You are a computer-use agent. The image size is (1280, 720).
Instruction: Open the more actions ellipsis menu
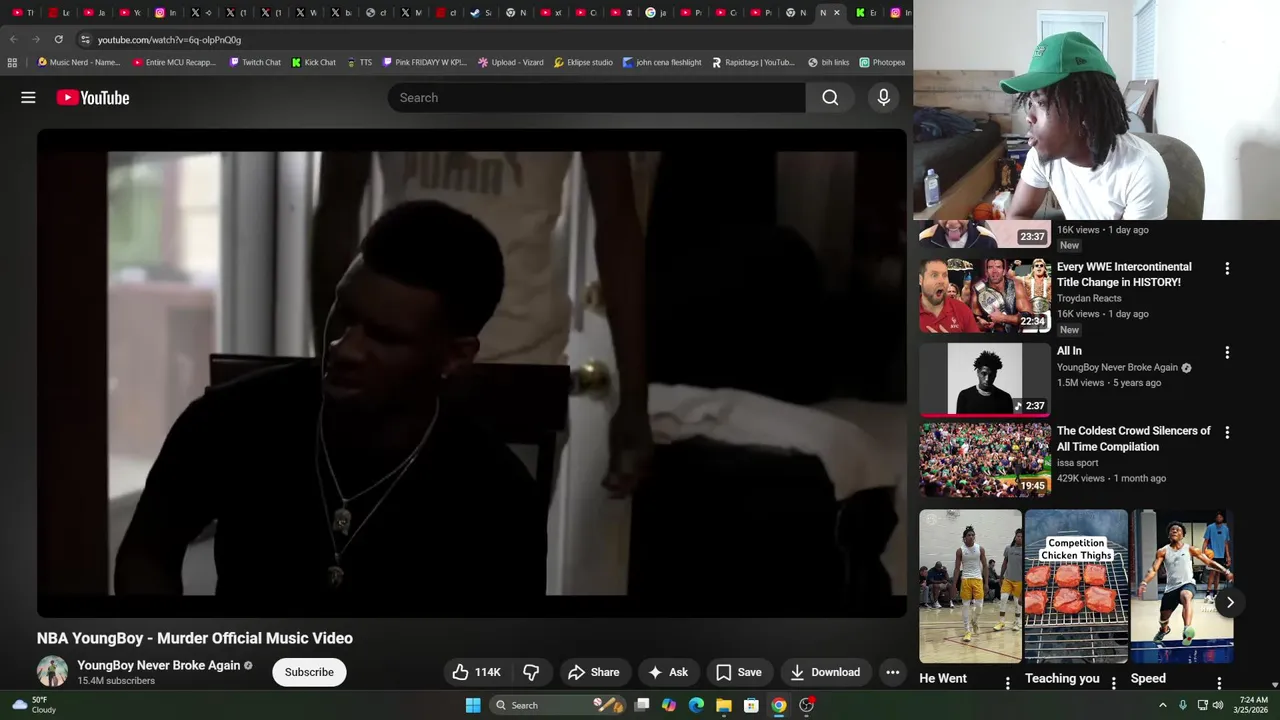(892, 672)
